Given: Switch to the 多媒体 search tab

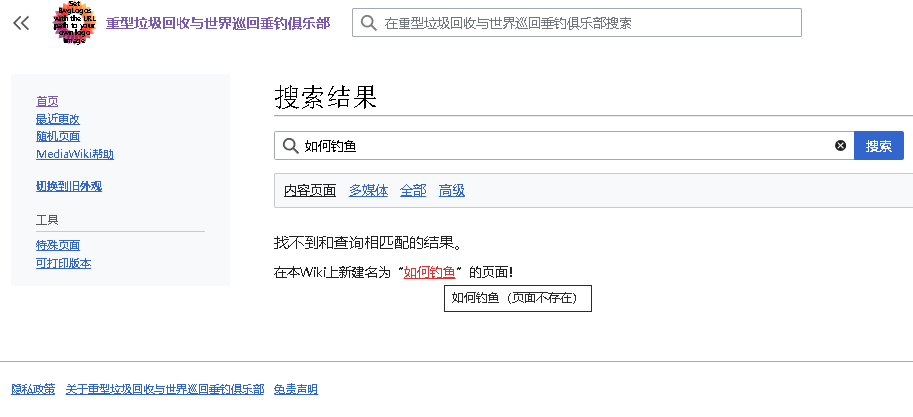Looking at the screenshot, I should (x=368, y=190).
